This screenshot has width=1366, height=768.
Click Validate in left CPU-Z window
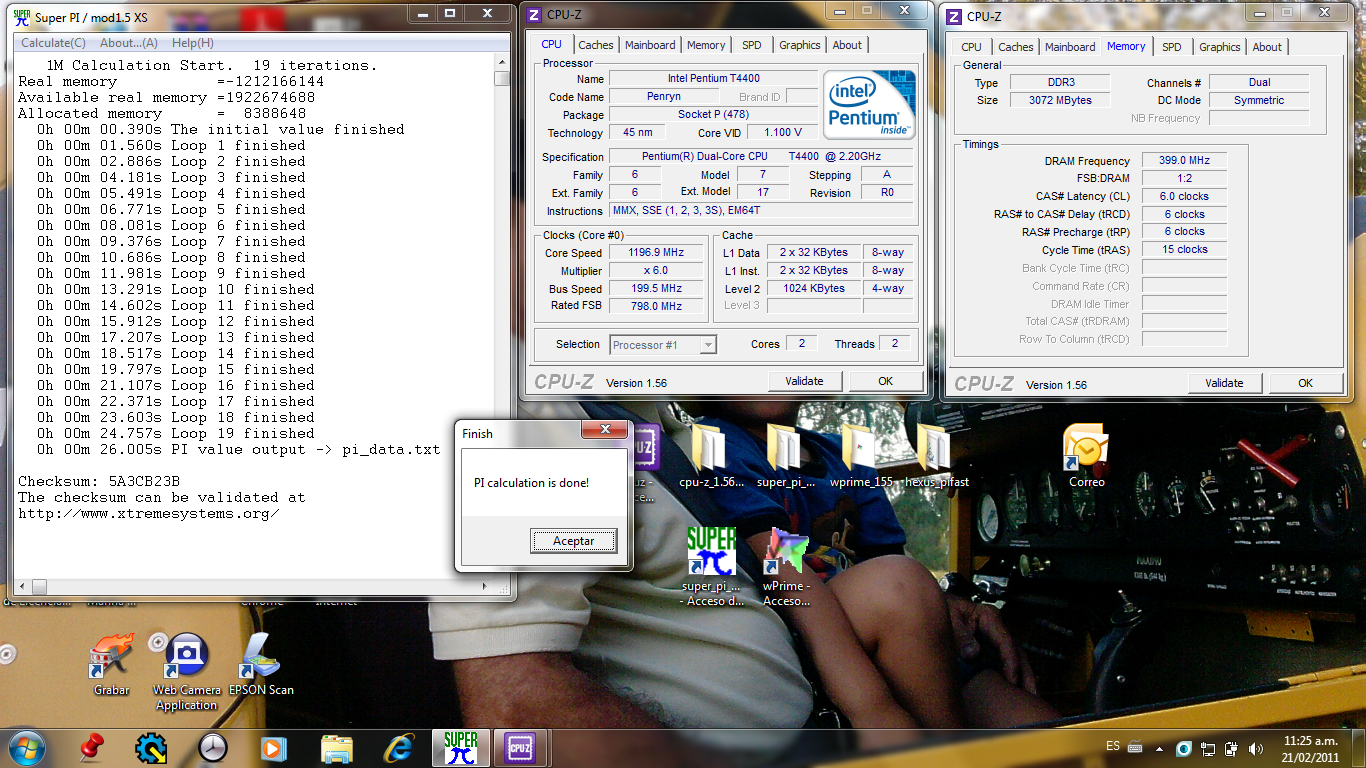(804, 381)
